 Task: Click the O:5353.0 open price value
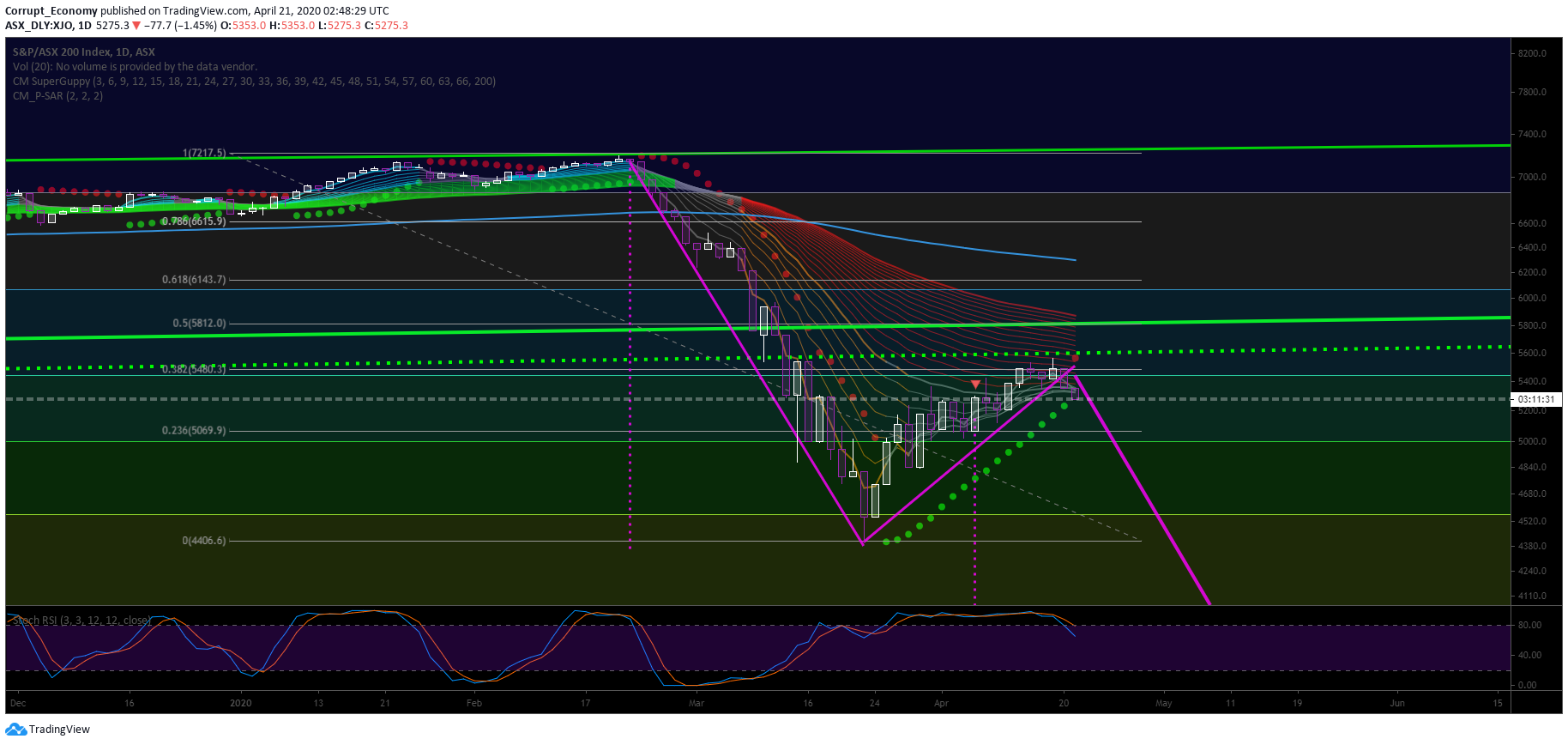point(244,26)
